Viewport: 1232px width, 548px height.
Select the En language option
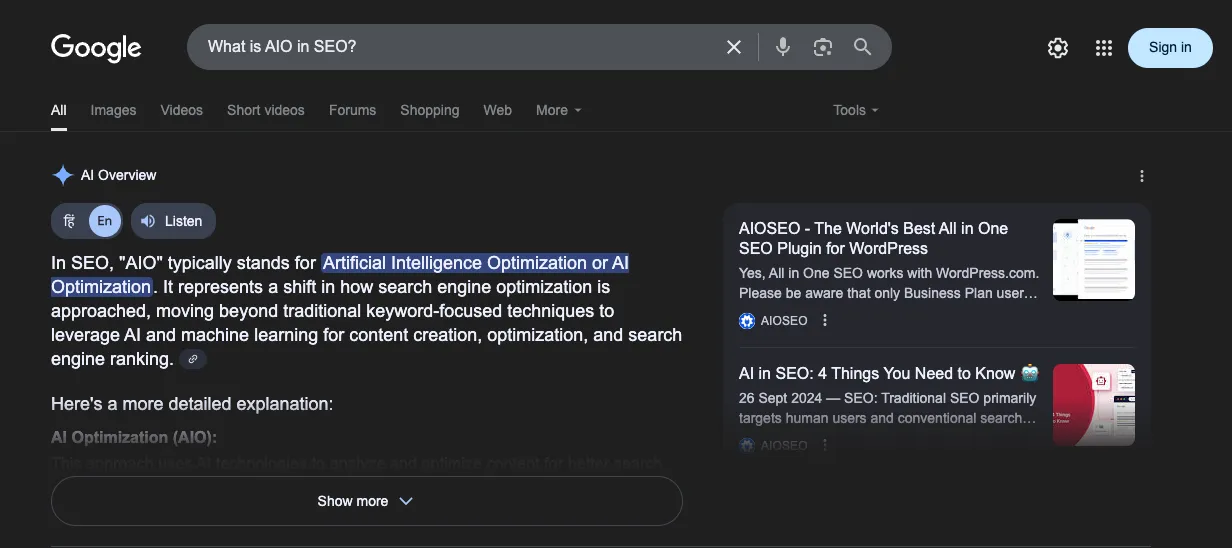pyautogui.click(x=104, y=221)
